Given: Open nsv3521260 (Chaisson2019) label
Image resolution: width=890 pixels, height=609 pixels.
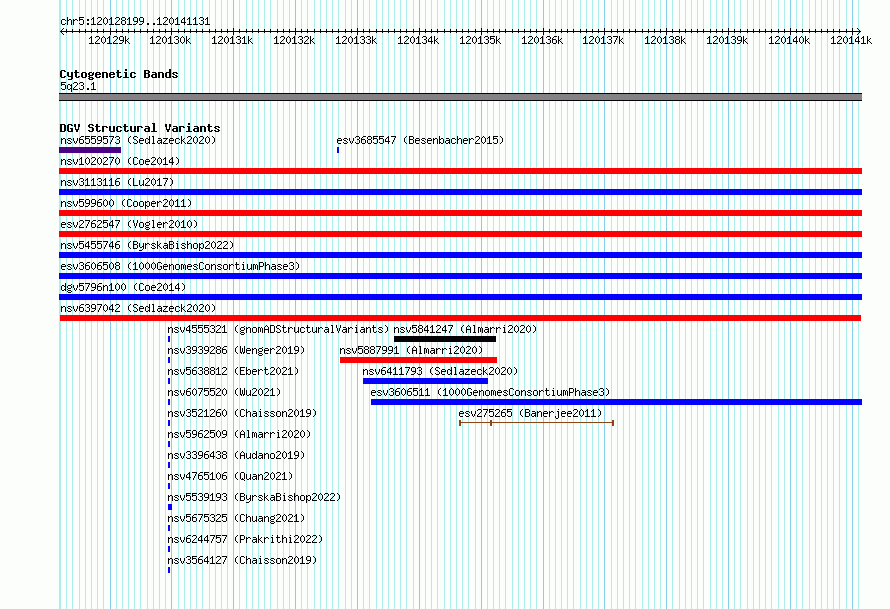Looking at the screenshot, I should tap(242, 413).
